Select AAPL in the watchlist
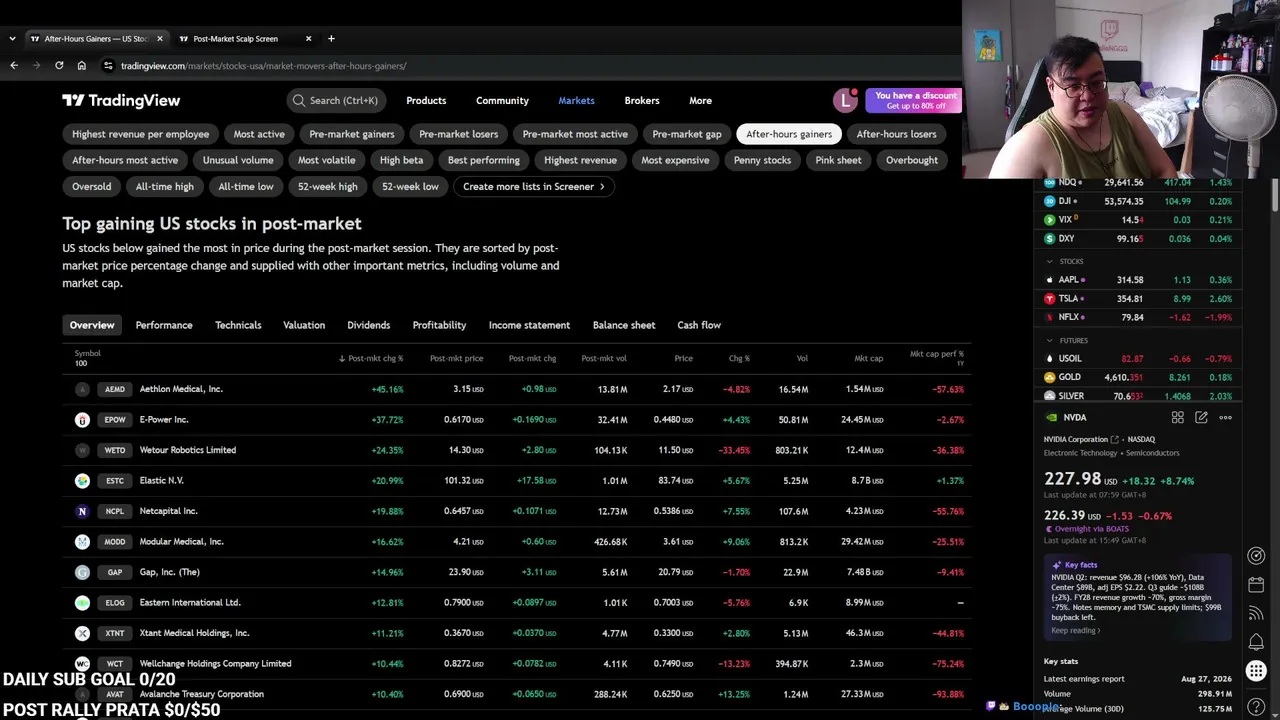The height and width of the screenshot is (720, 1280). (x=1139, y=280)
